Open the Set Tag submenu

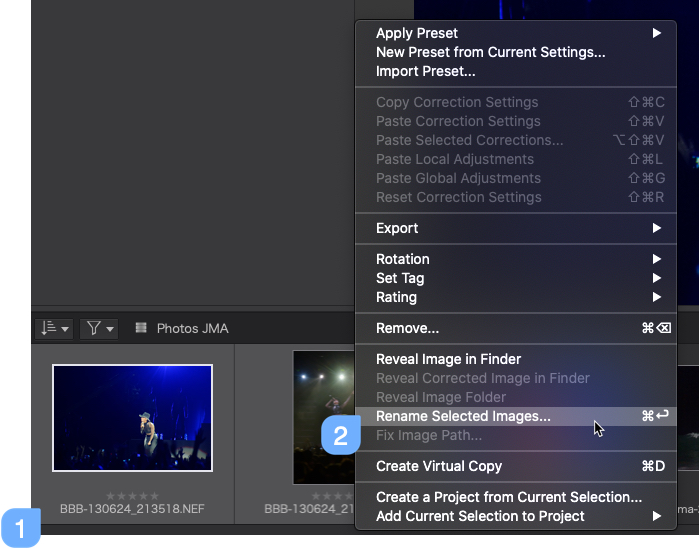tap(516, 278)
